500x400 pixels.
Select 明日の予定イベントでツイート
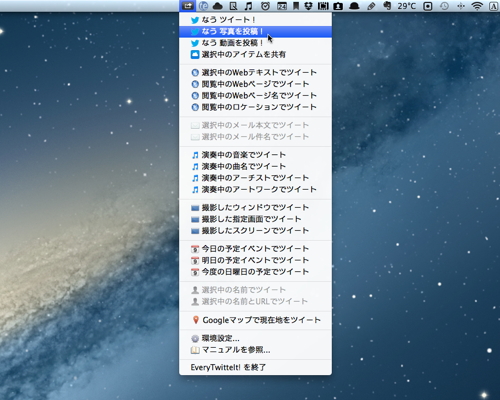(x=255, y=260)
